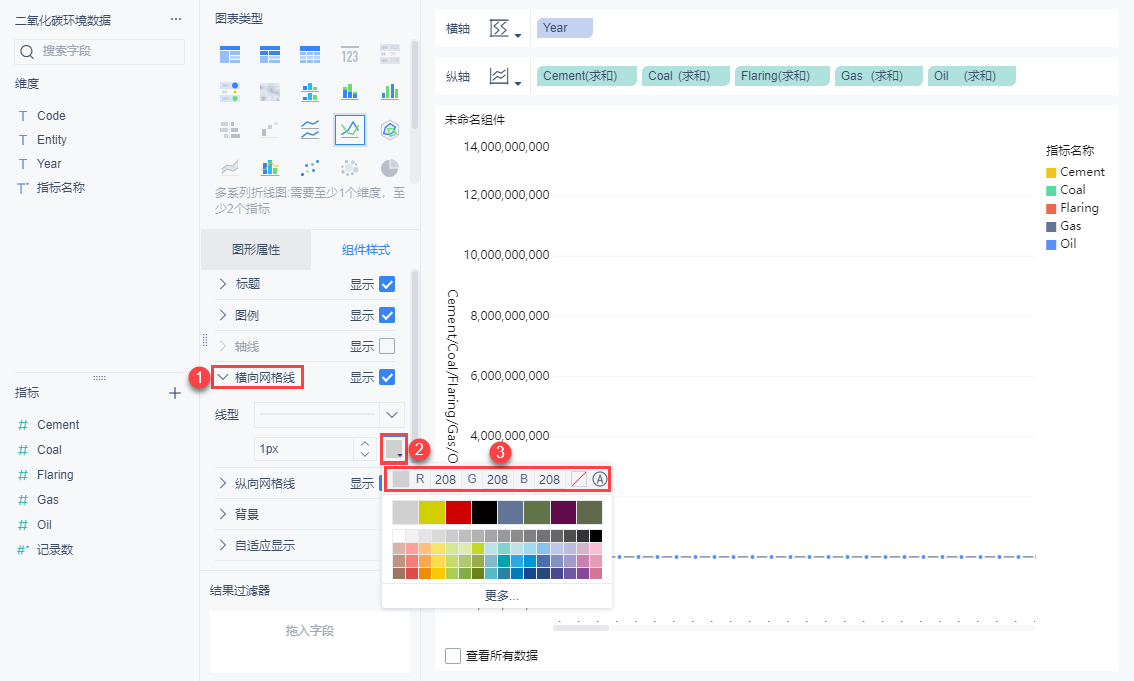Enable the 轴线 显示 checkbox

point(387,346)
